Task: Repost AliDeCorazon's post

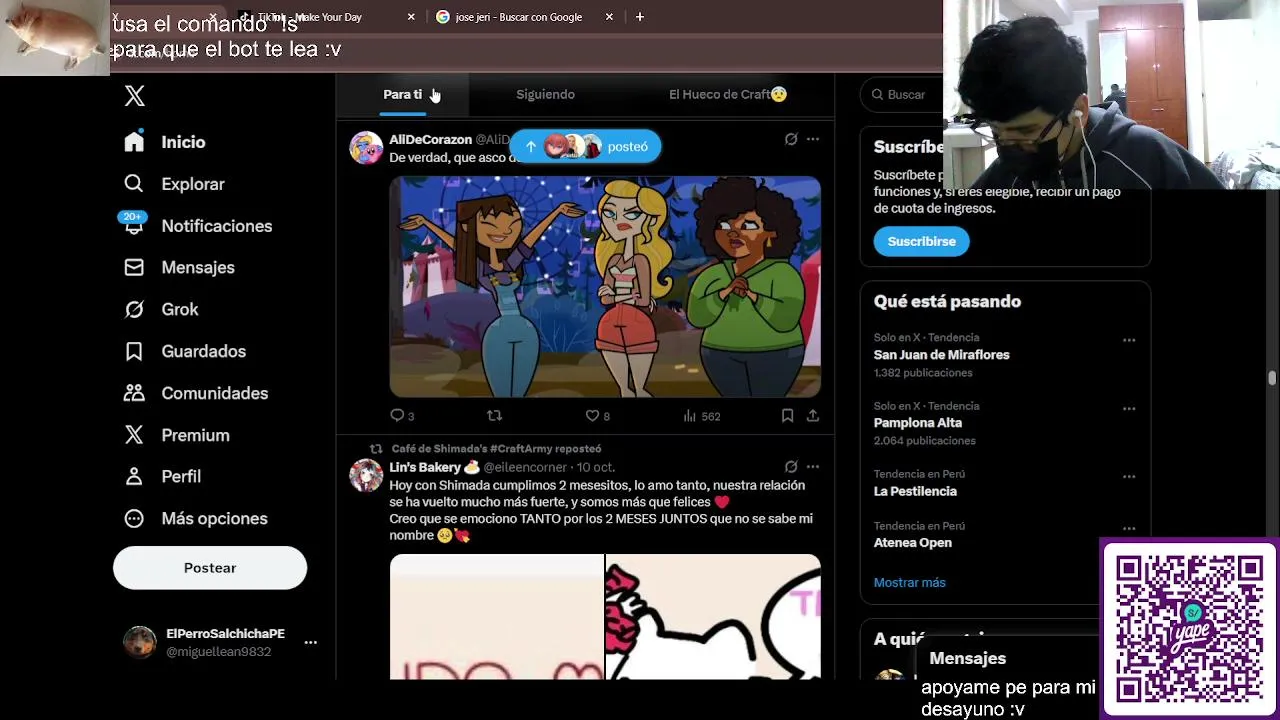Action: tap(494, 415)
